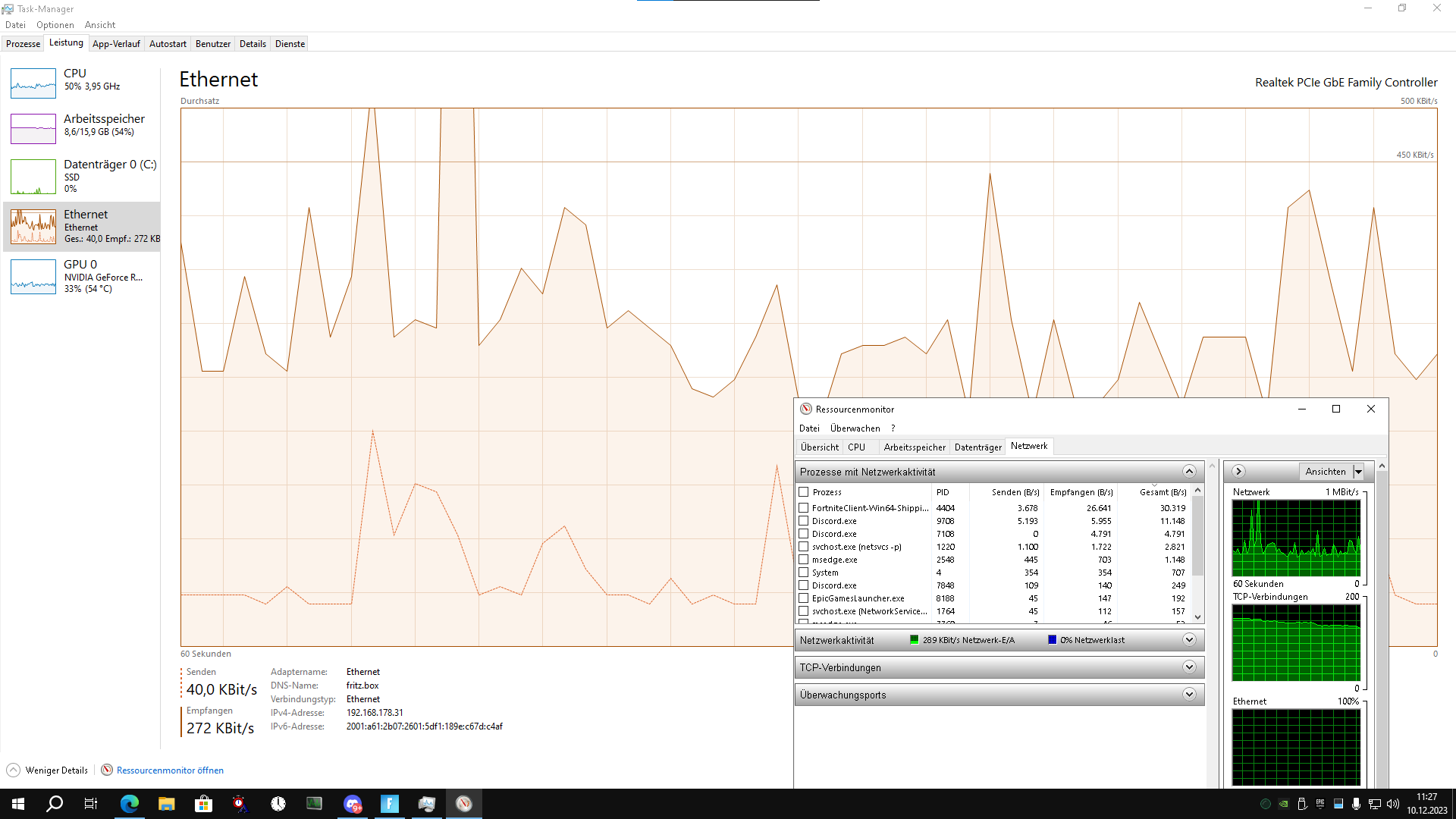Image resolution: width=1456 pixels, height=819 pixels.
Task: Check the FortniteClient-Win64-Shipping checkbox
Action: tap(805, 508)
